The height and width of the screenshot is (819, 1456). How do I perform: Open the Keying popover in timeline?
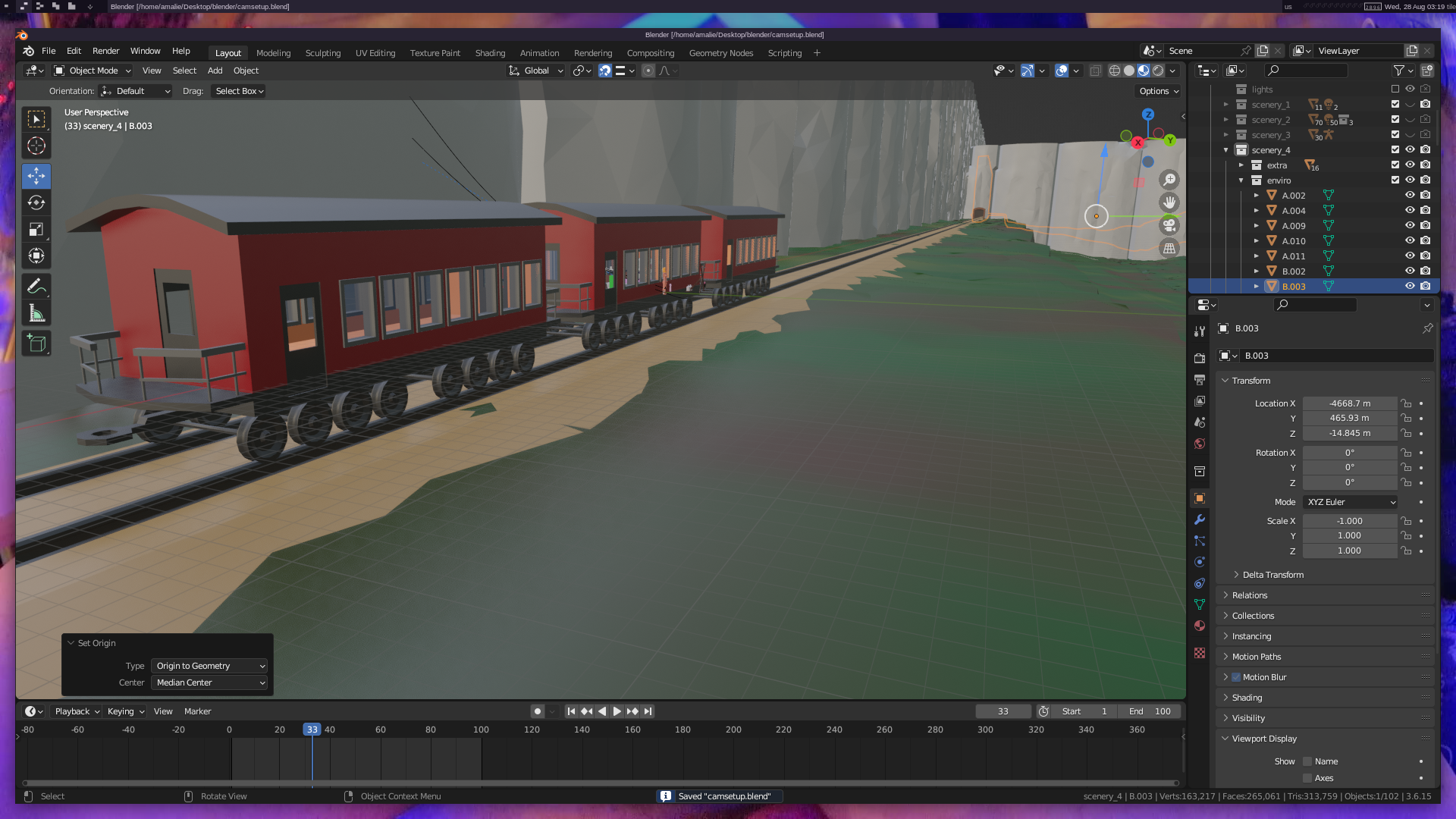pos(125,711)
